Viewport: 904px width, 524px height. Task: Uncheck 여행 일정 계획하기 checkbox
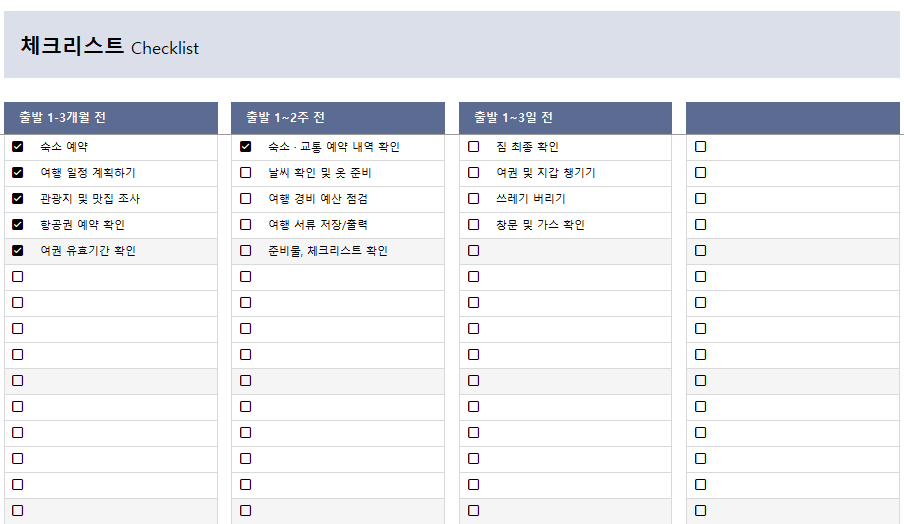18,172
